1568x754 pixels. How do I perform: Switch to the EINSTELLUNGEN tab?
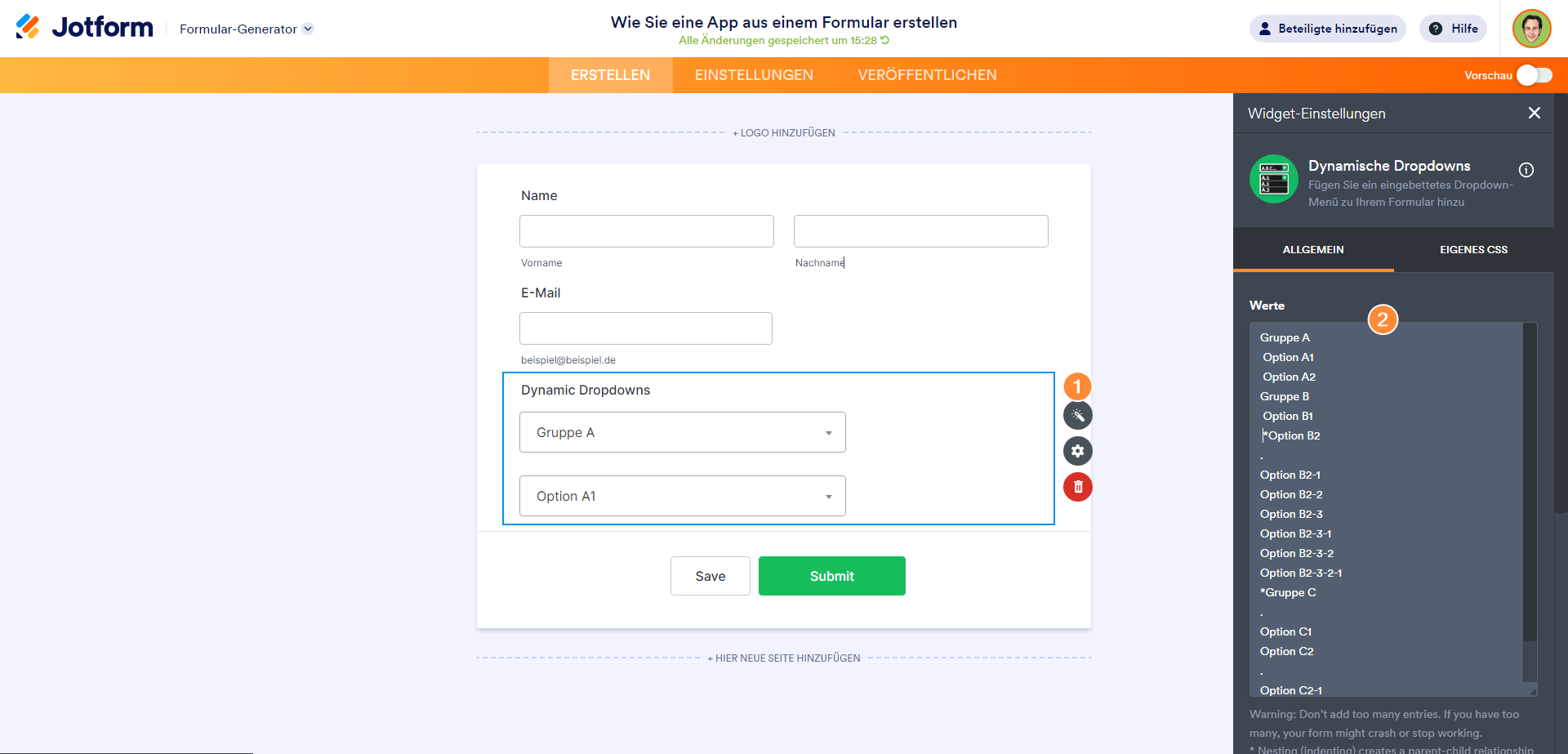(754, 75)
